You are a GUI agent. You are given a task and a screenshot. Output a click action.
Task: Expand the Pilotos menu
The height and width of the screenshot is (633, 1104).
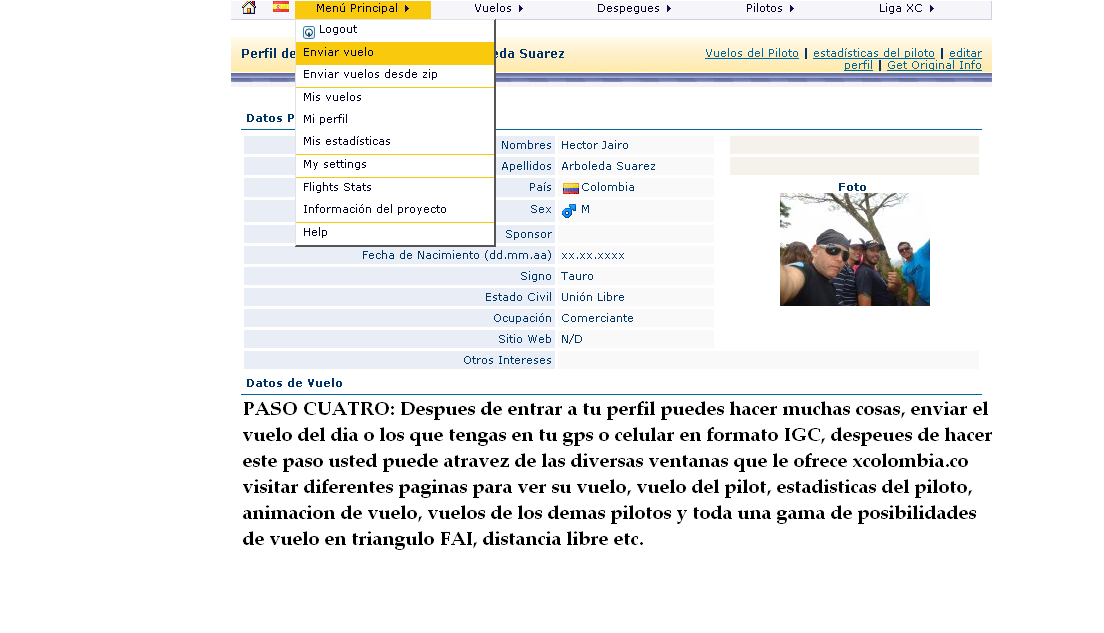coord(770,8)
